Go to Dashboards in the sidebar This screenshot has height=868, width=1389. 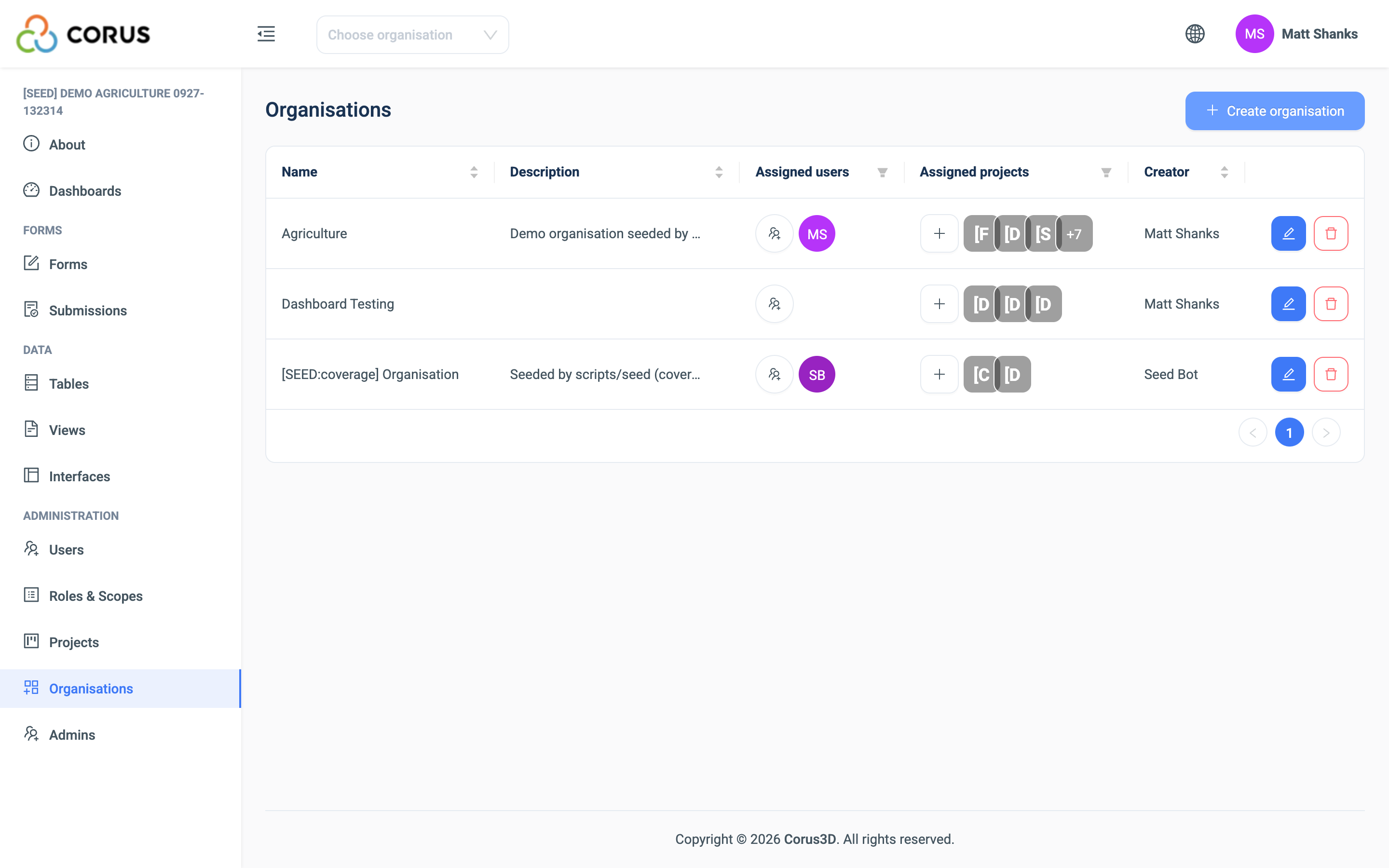click(x=121, y=190)
